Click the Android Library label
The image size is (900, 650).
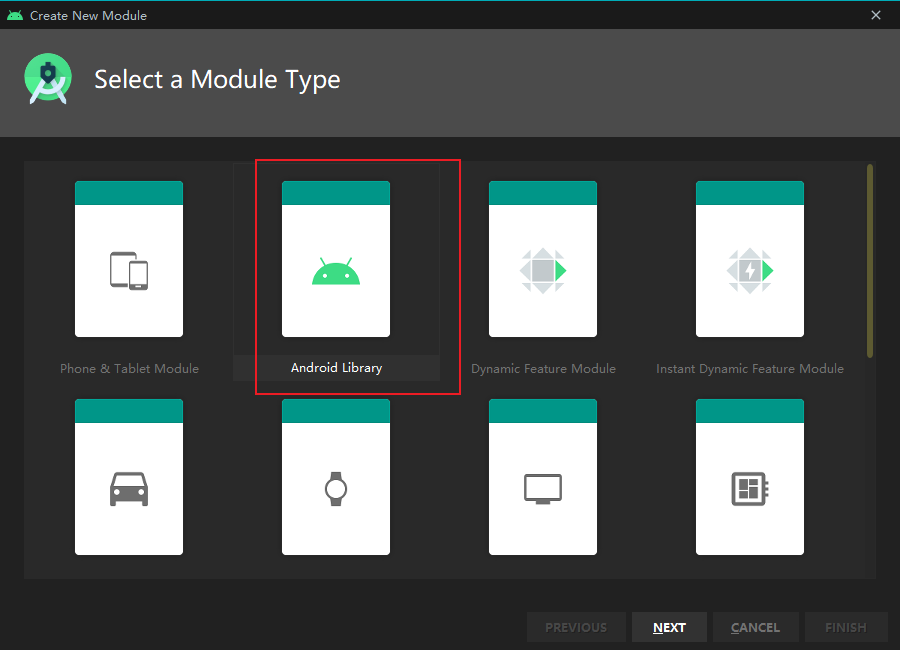tap(336, 368)
